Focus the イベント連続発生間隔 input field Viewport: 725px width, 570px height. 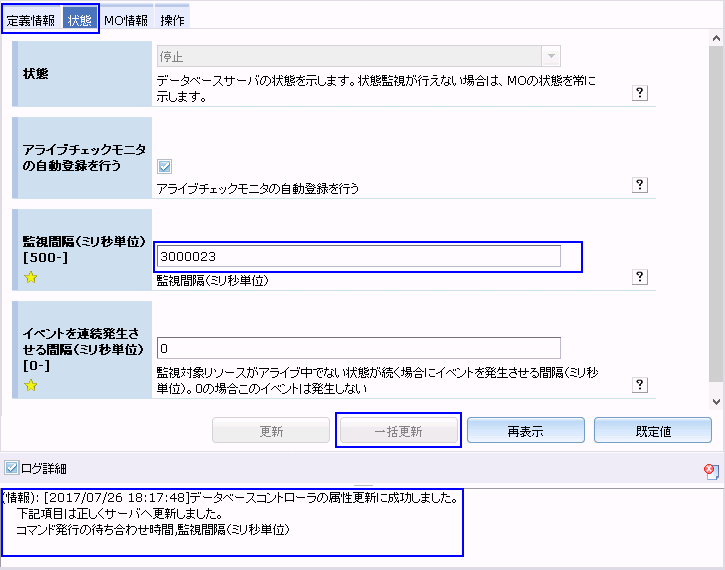(358, 348)
